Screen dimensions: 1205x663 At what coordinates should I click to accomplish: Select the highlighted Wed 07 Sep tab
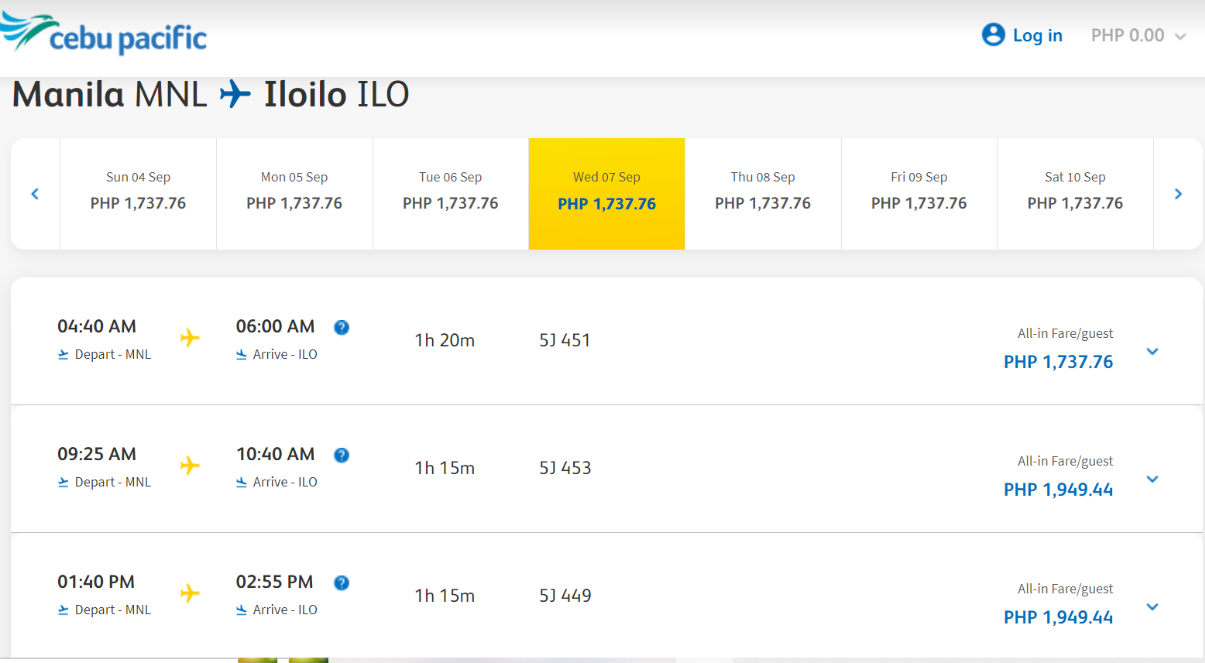[607, 193]
